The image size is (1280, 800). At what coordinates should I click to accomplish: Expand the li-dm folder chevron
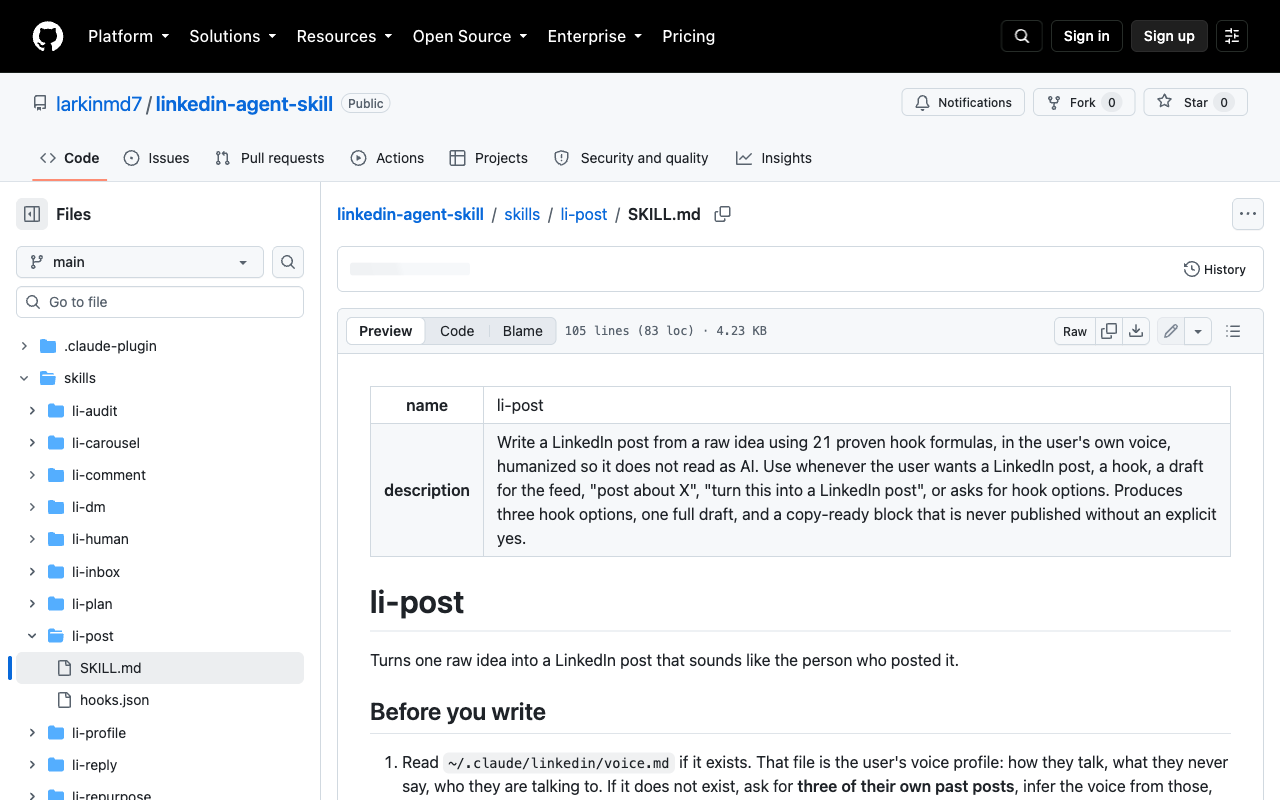point(32,507)
